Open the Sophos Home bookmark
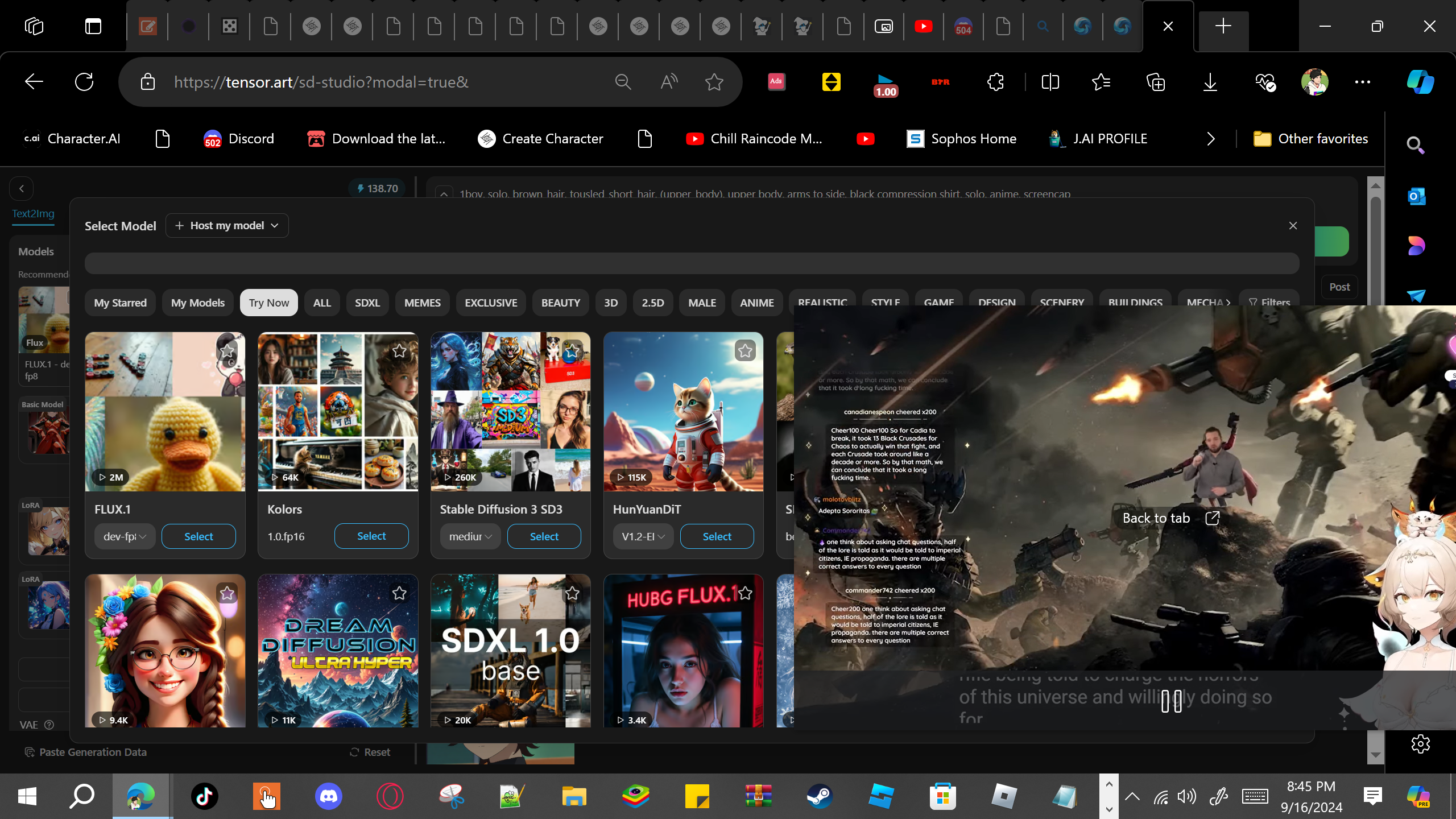This screenshot has height=819, width=1456. click(x=961, y=139)
